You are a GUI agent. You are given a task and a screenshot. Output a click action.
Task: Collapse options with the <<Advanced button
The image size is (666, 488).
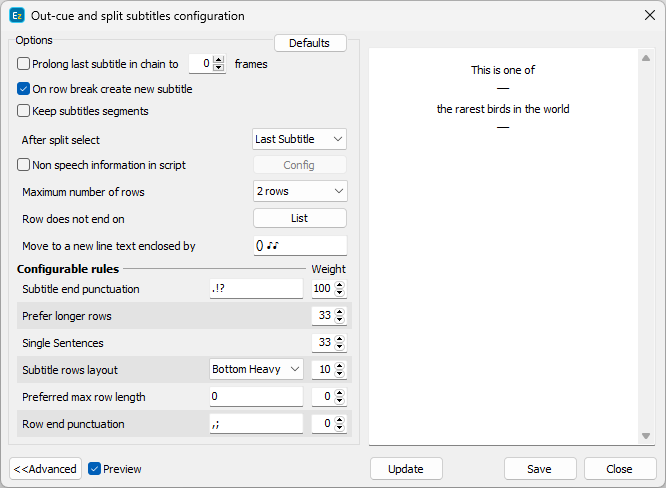click(x=45, y=469)
